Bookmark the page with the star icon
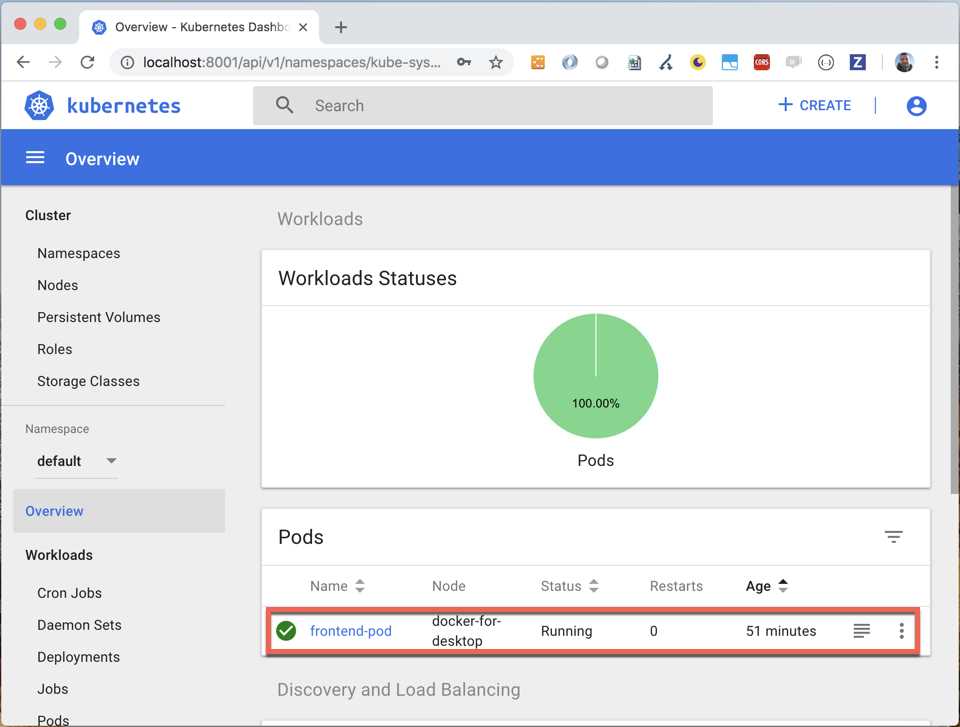The height and width of the screenshot is (727, 960). tap(497, 62)
